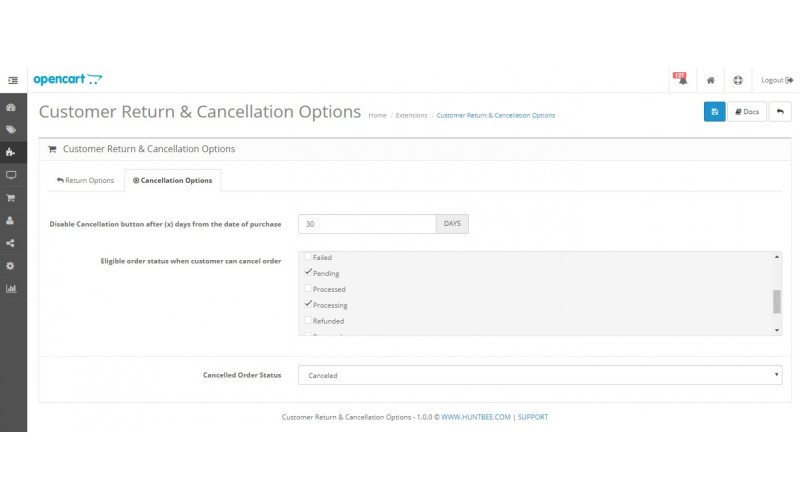Check the Refunded order status

pyautogui.click(x=308, y=321)
